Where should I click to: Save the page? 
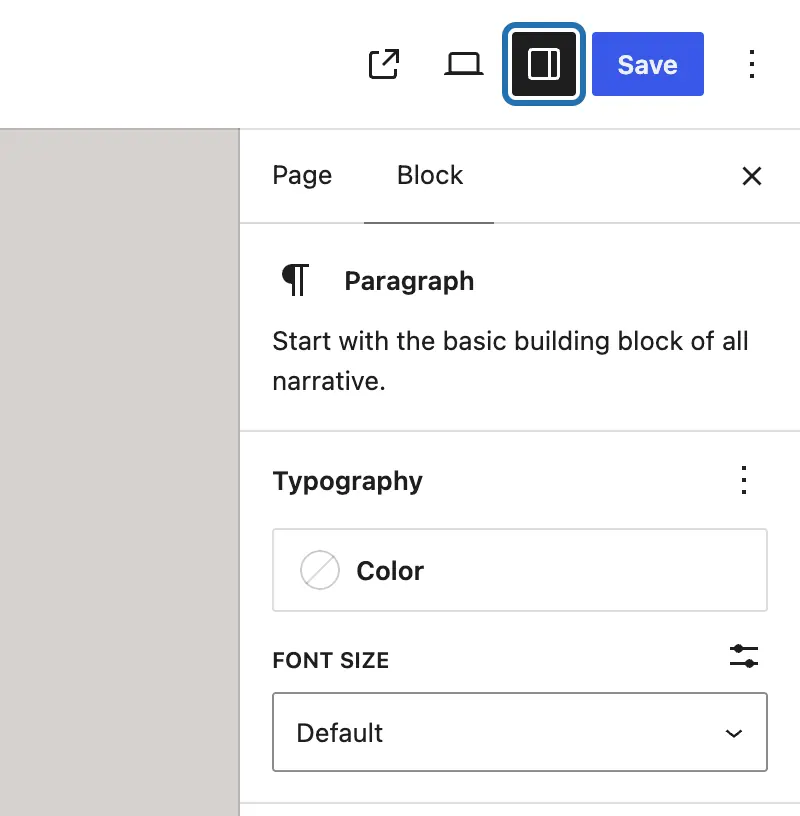pos(647,64)
